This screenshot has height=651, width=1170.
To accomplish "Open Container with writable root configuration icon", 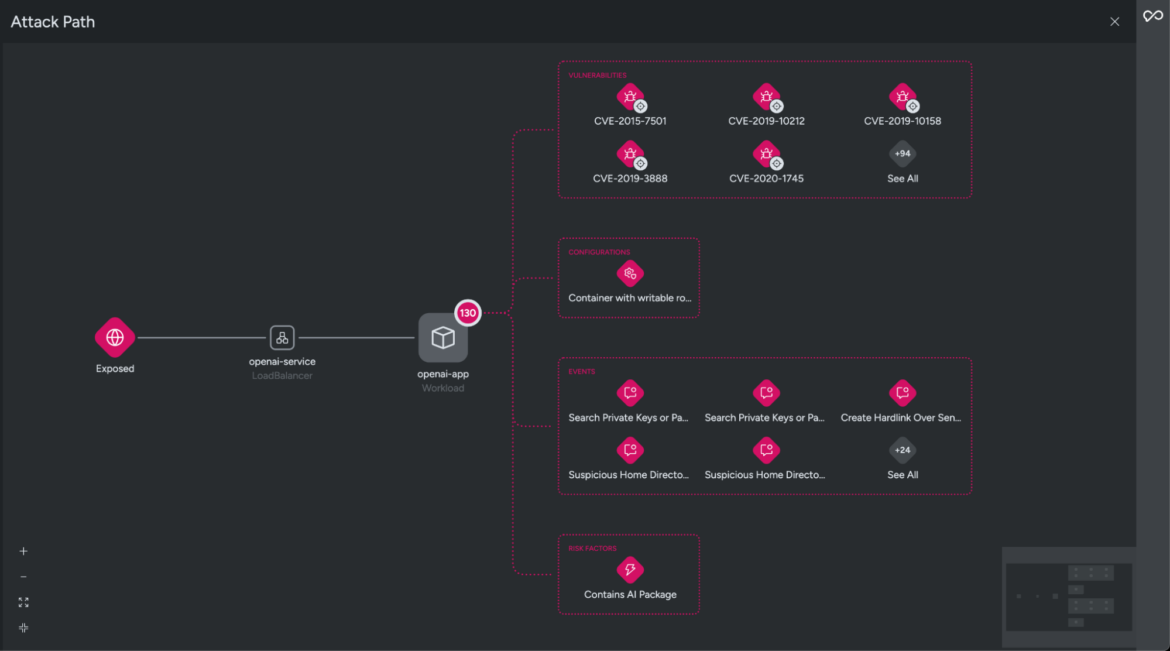I will (631, 273).
